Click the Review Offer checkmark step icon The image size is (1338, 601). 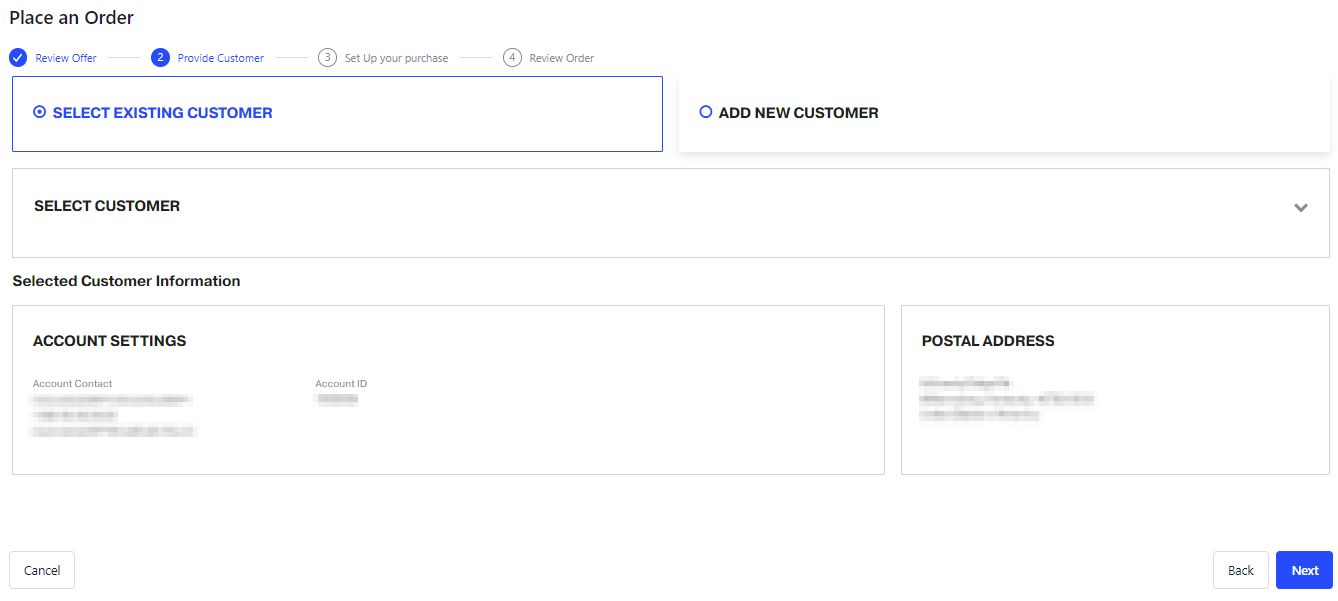[18, 57]
